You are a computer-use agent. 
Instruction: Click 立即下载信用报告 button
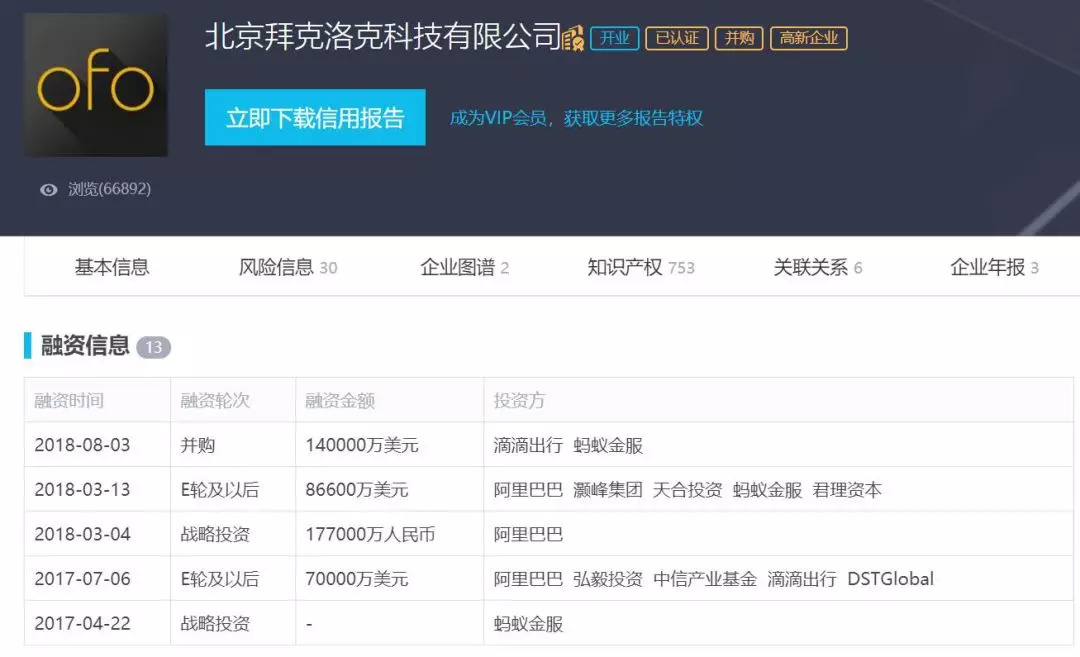[x=315, y=117]
